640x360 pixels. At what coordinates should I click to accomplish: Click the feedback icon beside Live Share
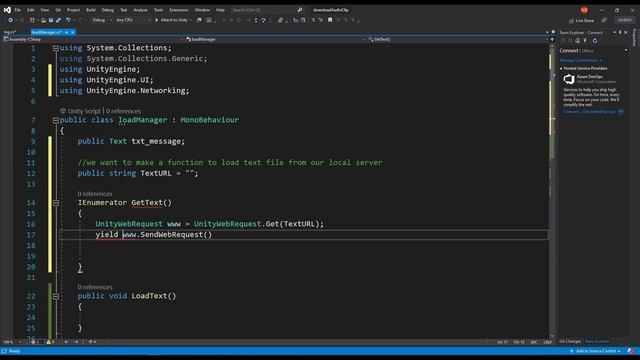[604, 20]
